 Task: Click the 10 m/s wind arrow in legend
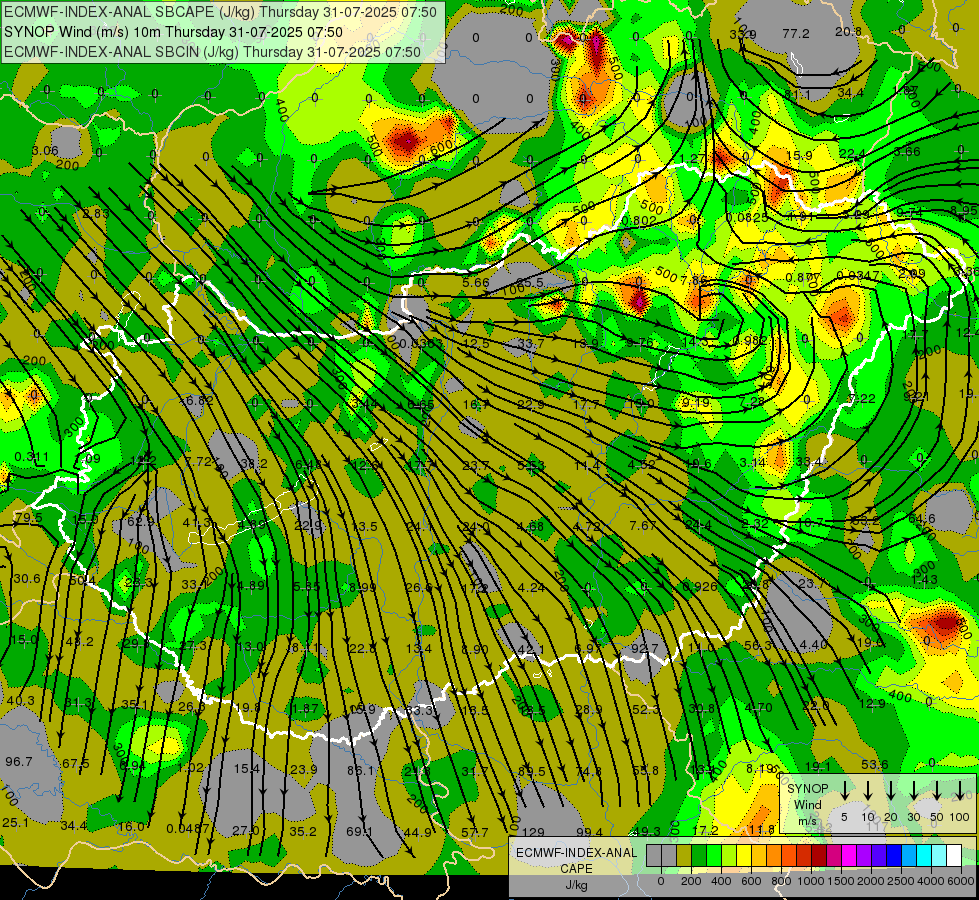[868, 790]
